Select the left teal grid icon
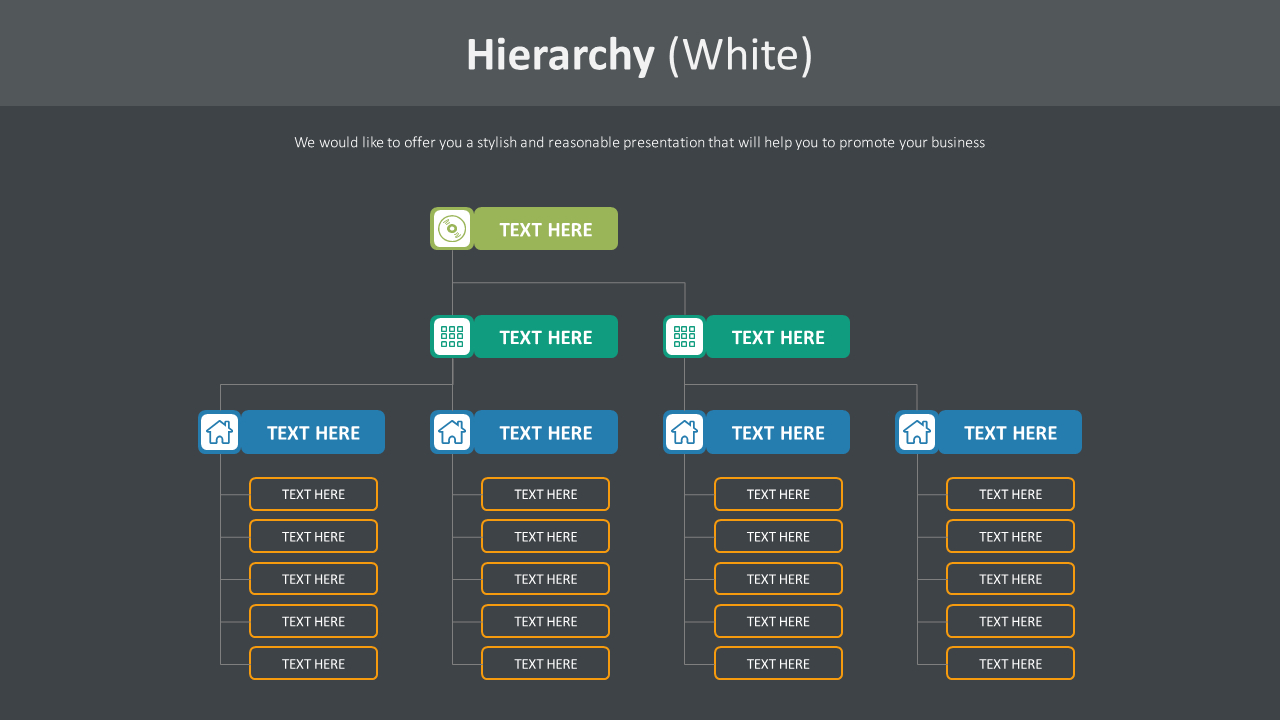 (452, 337)
